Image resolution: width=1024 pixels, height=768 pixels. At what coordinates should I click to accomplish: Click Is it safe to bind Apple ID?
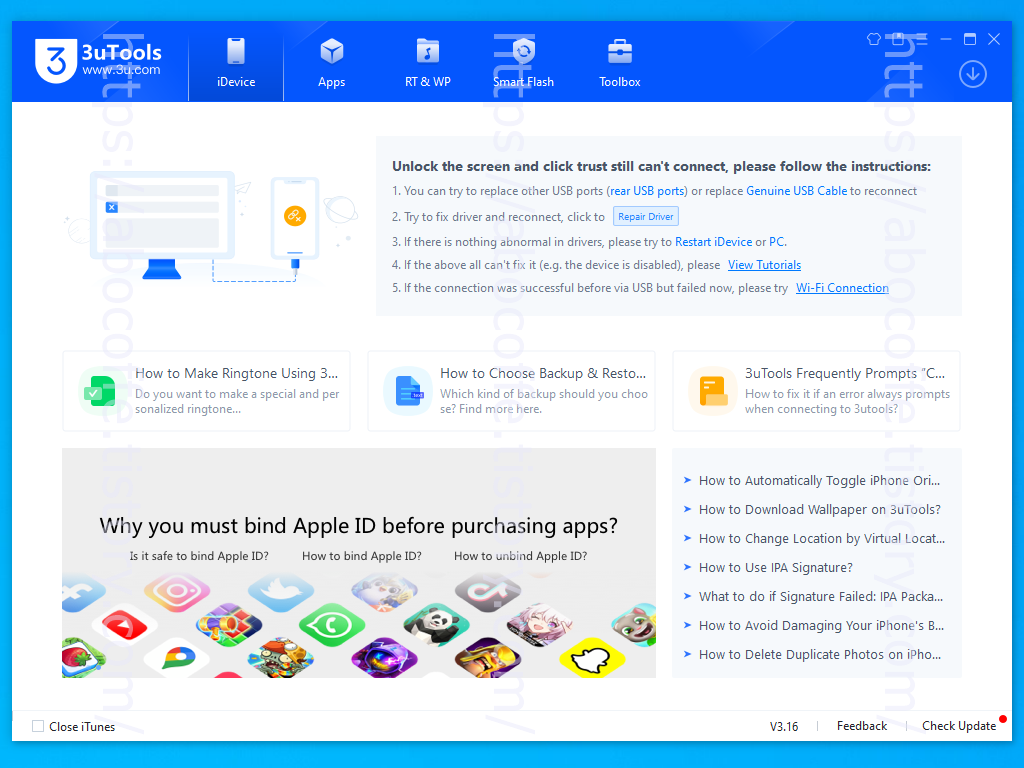(199, 556)
